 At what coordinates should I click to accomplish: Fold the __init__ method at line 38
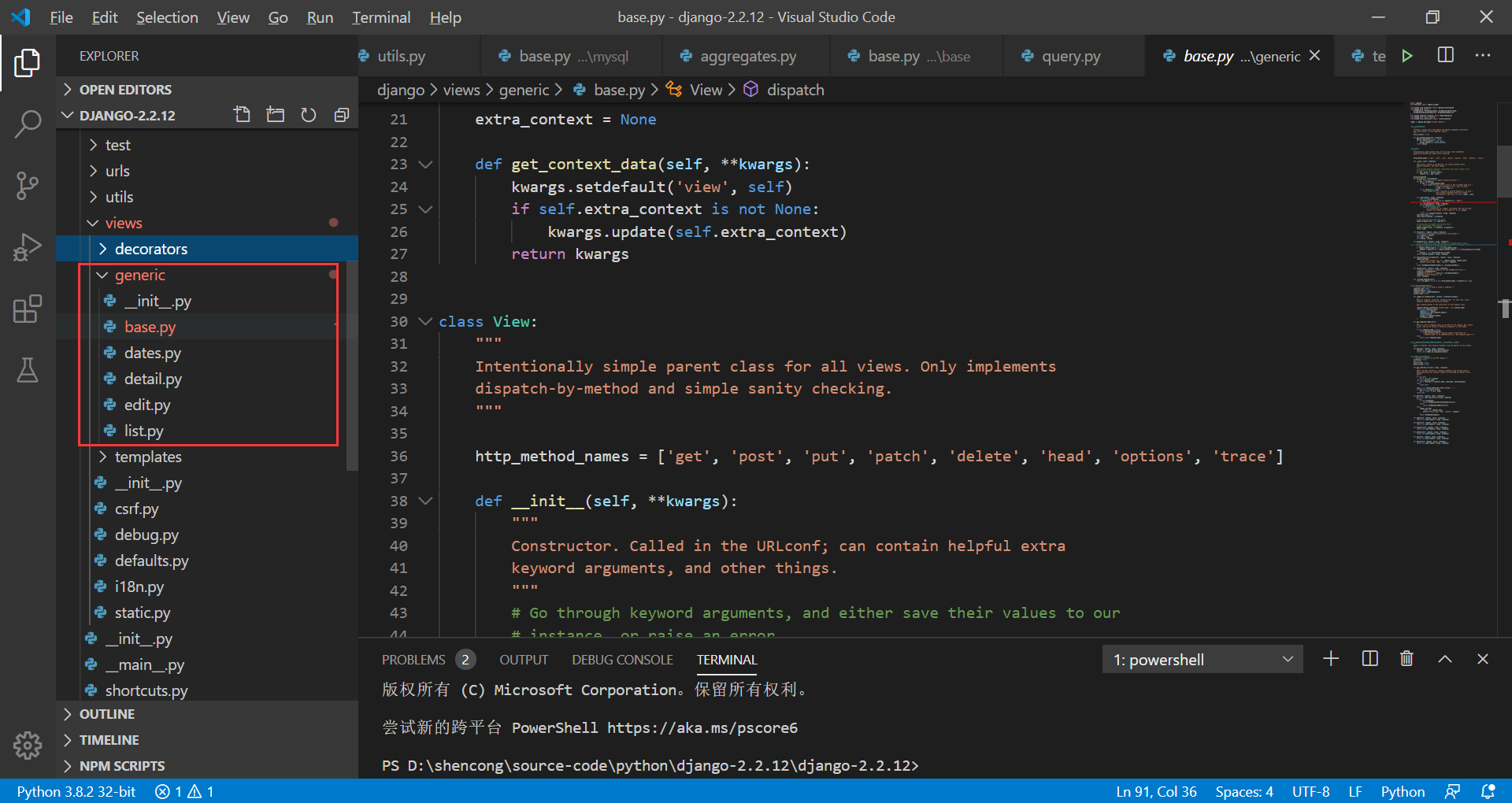(x=425, y=501)
